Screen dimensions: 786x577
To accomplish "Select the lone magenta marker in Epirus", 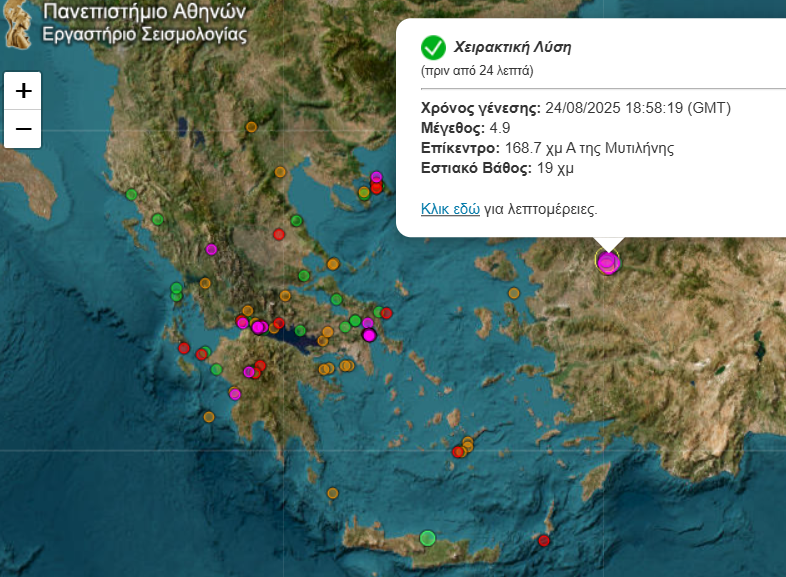I will (211, 249).
